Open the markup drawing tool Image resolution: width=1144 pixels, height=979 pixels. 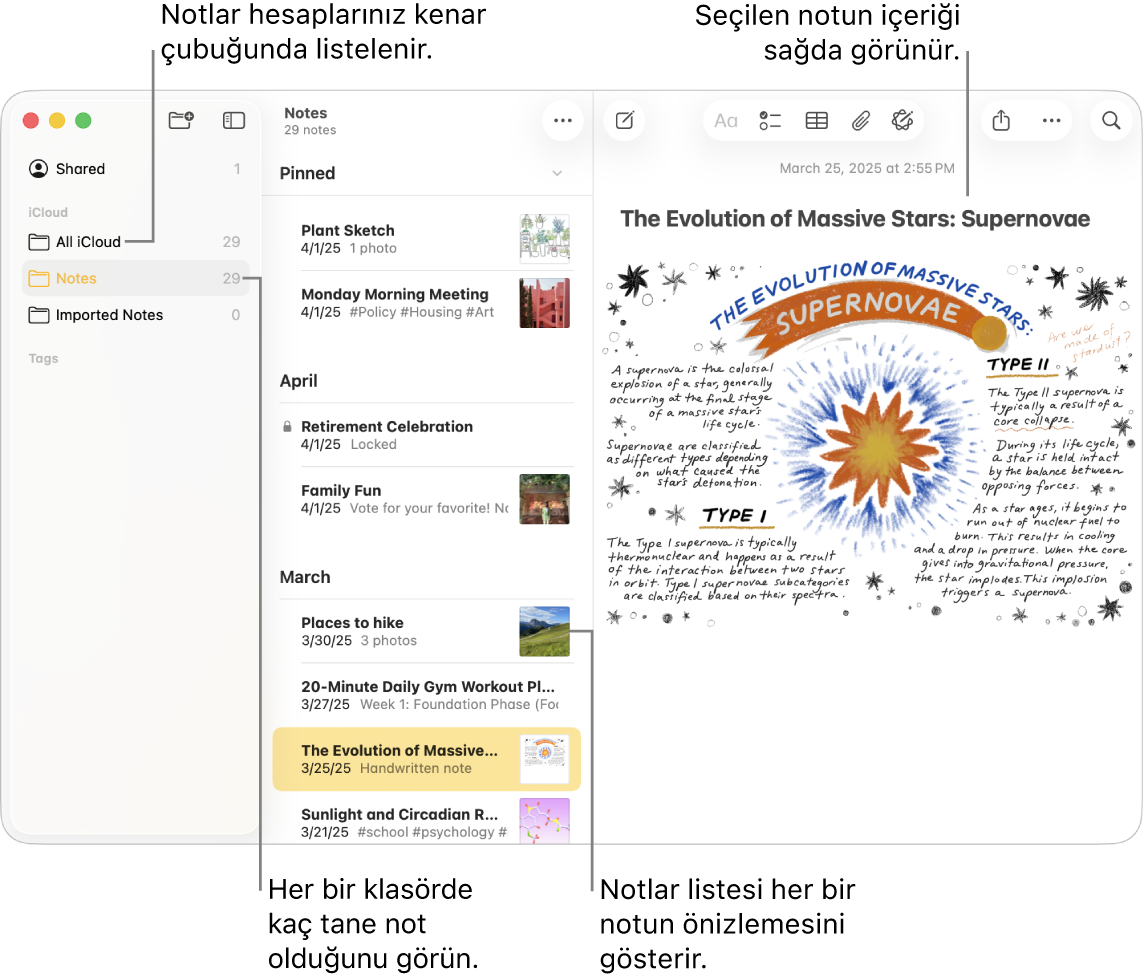902,121
